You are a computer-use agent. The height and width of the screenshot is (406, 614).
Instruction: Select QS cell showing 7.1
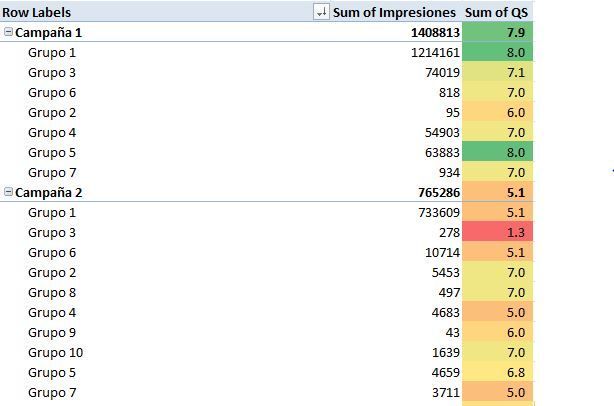point(497,72)
